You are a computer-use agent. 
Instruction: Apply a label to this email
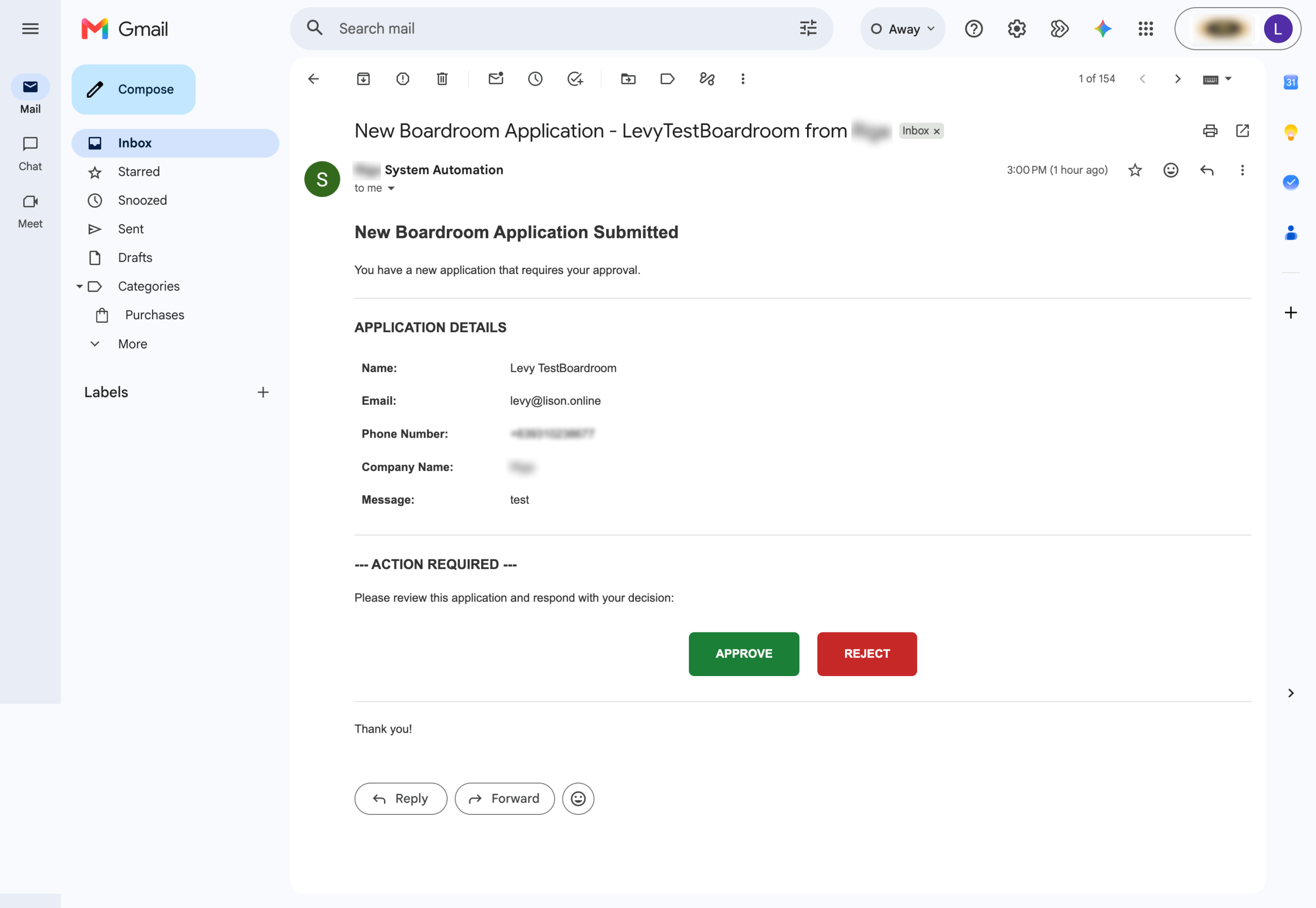pyautogui.click(x=667, y=79)
